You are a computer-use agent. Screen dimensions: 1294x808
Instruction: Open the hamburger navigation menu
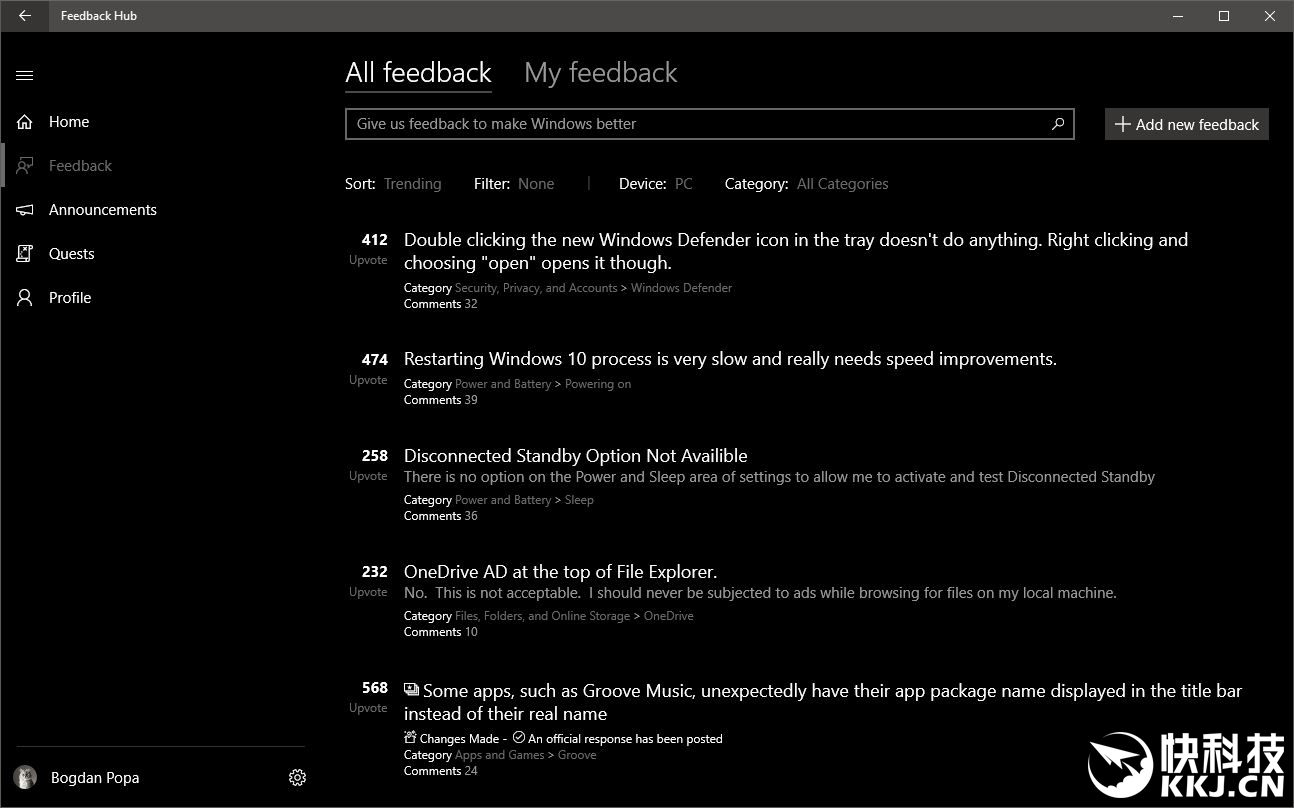[x=25, y=75]
